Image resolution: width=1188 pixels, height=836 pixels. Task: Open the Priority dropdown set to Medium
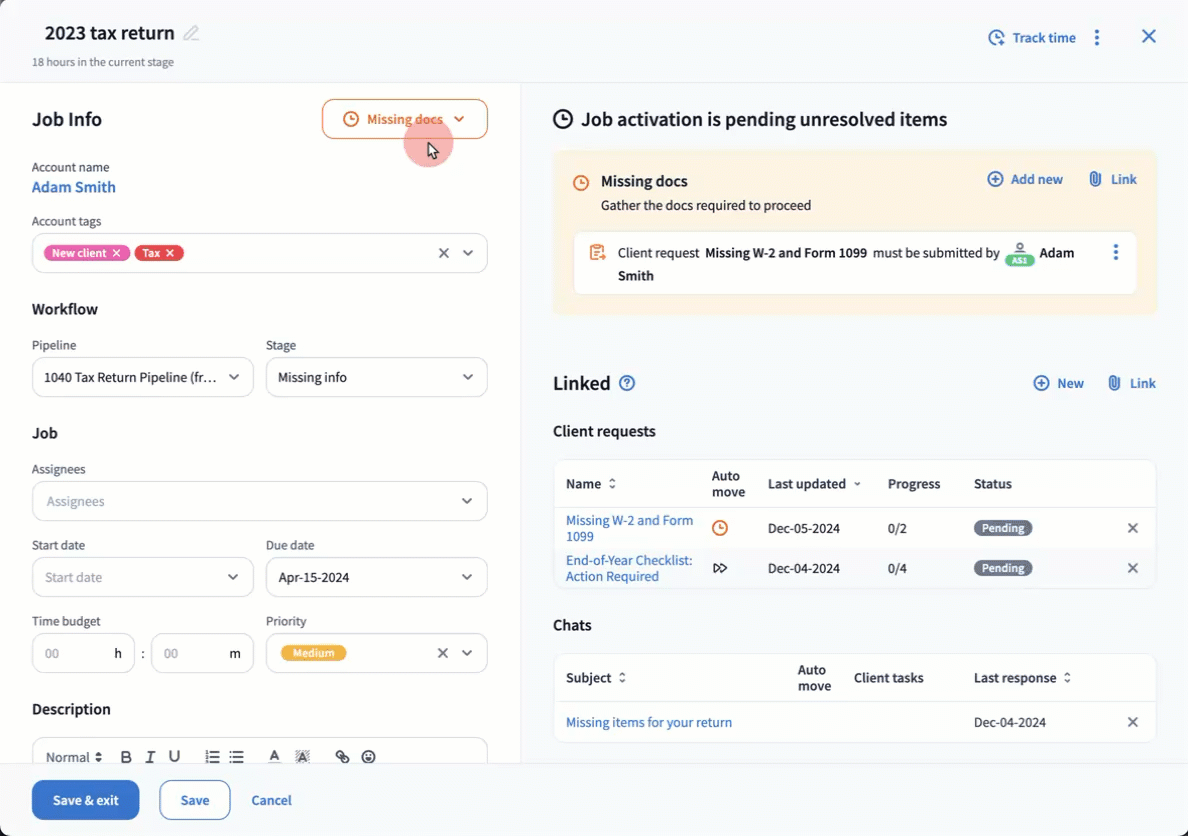(x=466, y=653)
